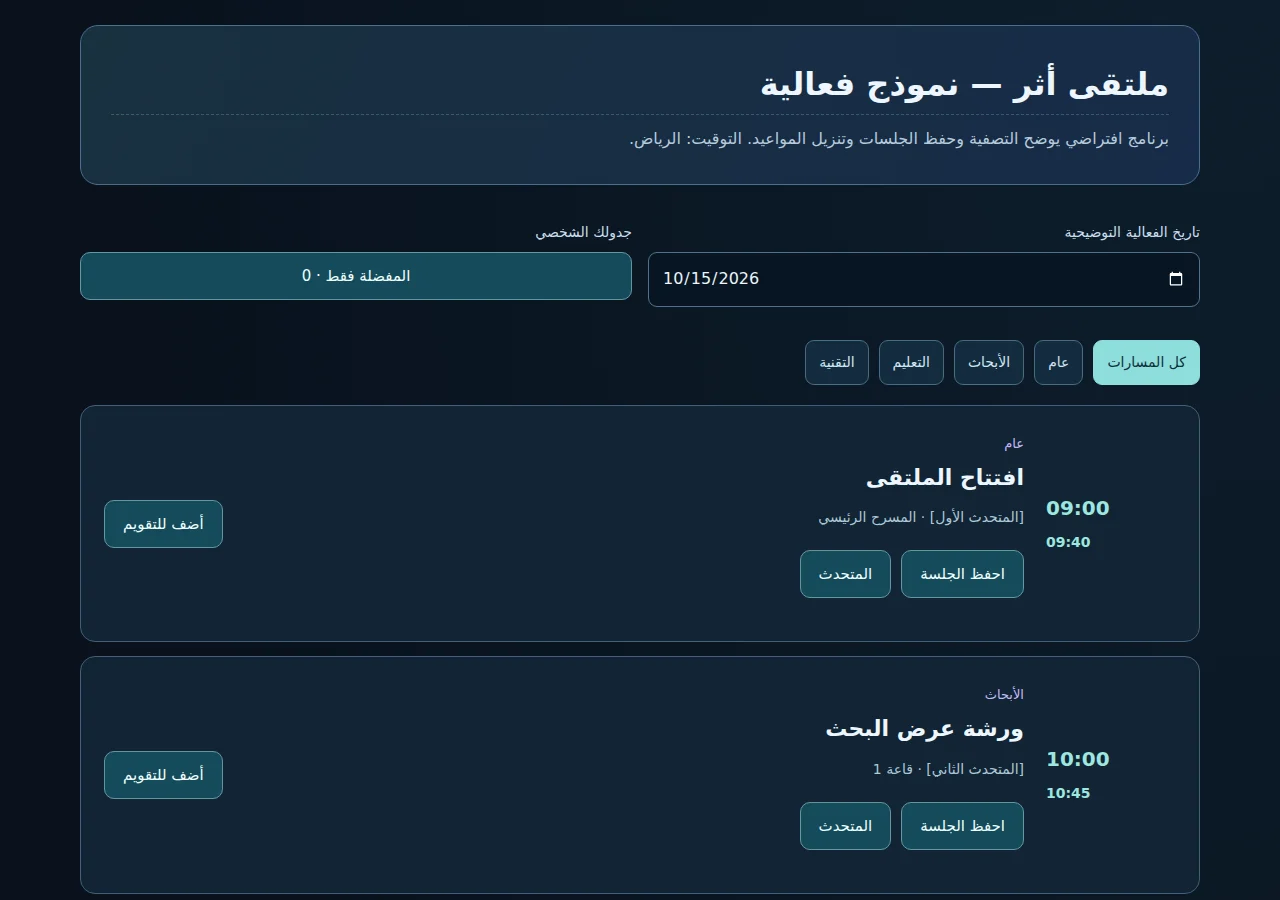Image resolution: width=1280 pixels, height=900 pixels.
Task: Filter sessions by التعليم track
Action: point(911,362)
